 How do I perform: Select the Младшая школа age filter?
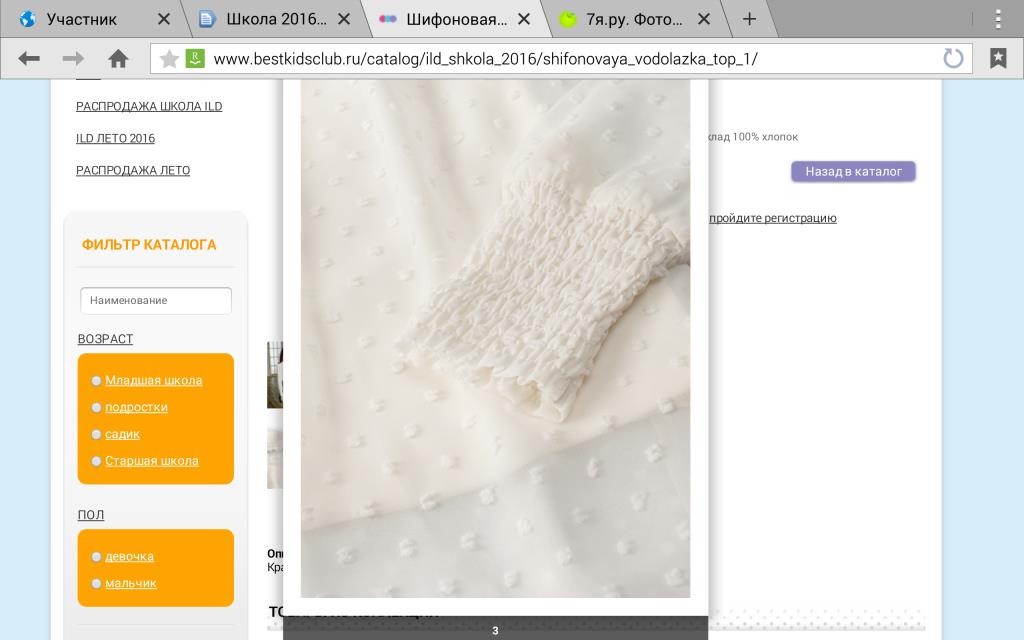[x=153, y=380]
